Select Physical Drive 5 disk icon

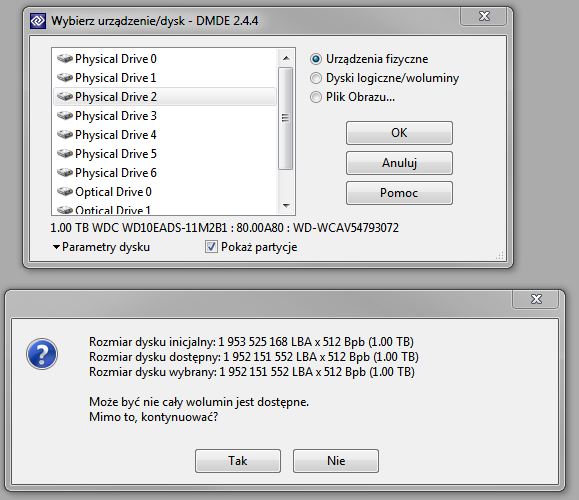pyautogui.click(x=65, y=154)
